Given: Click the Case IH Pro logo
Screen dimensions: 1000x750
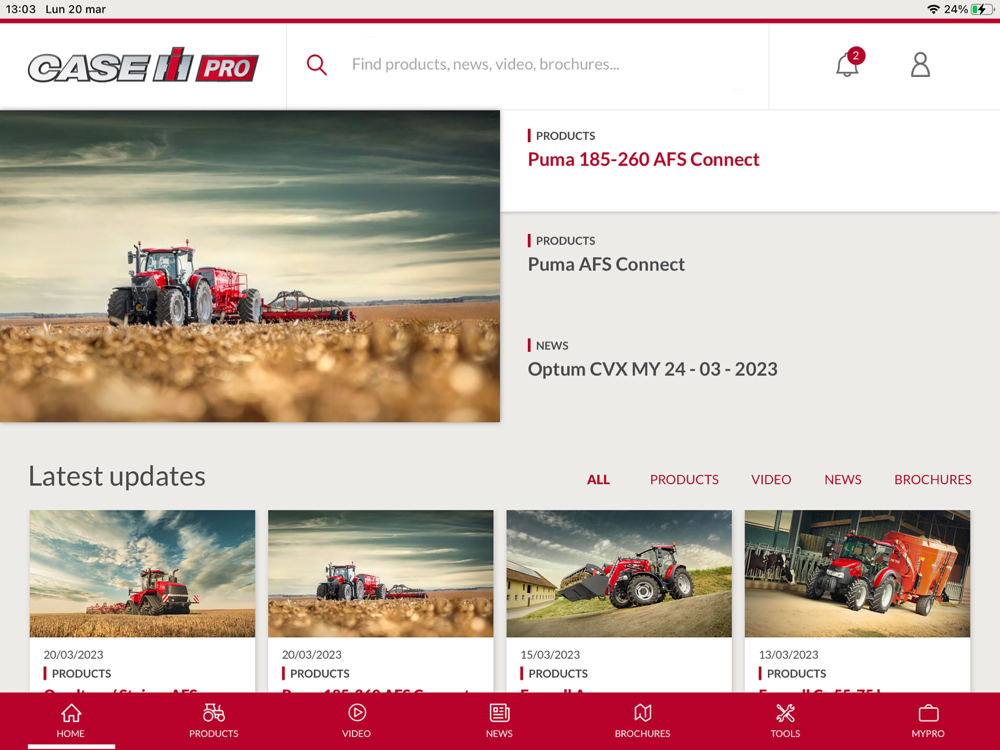Looking at the screenshot, I should [143, 65].
